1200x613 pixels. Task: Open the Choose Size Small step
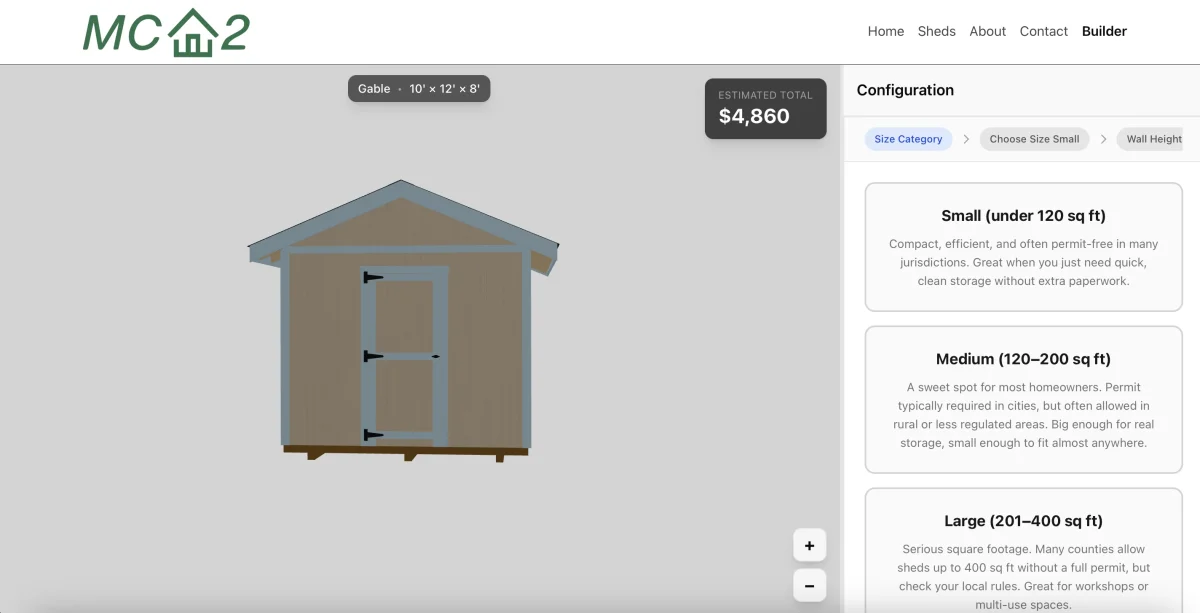[1034, 139]
